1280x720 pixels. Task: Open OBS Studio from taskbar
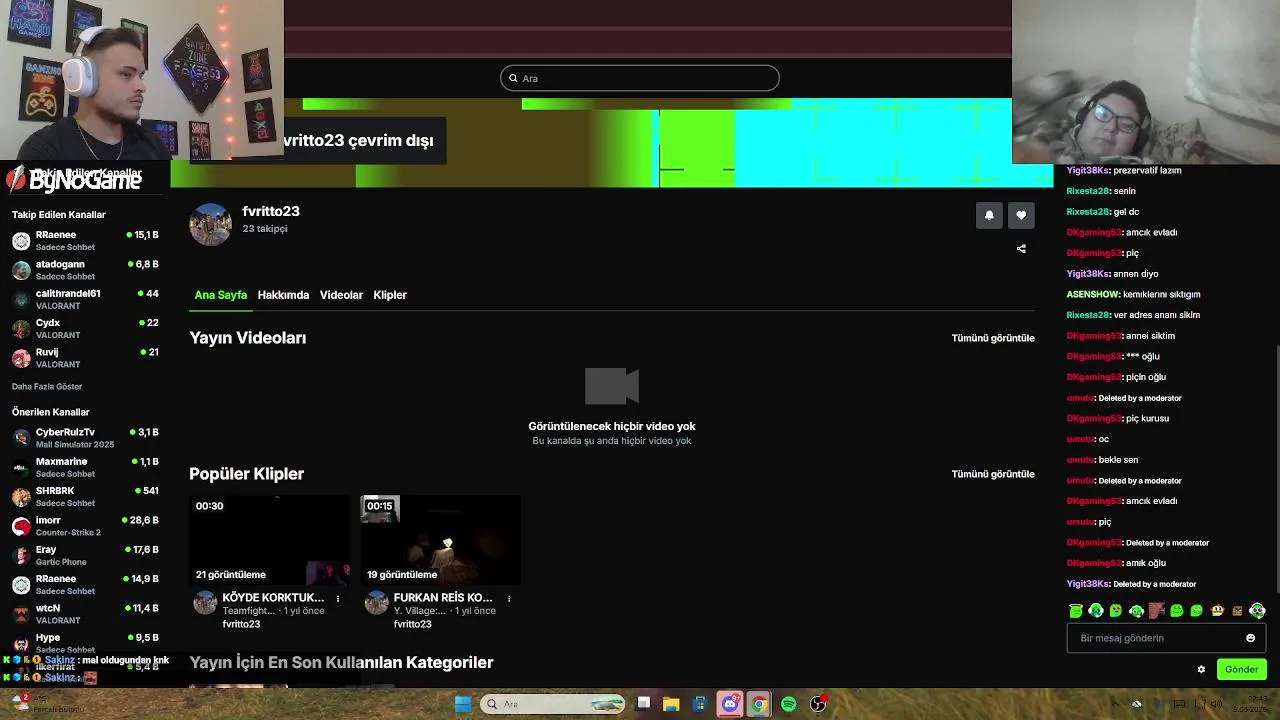point(818,704)
